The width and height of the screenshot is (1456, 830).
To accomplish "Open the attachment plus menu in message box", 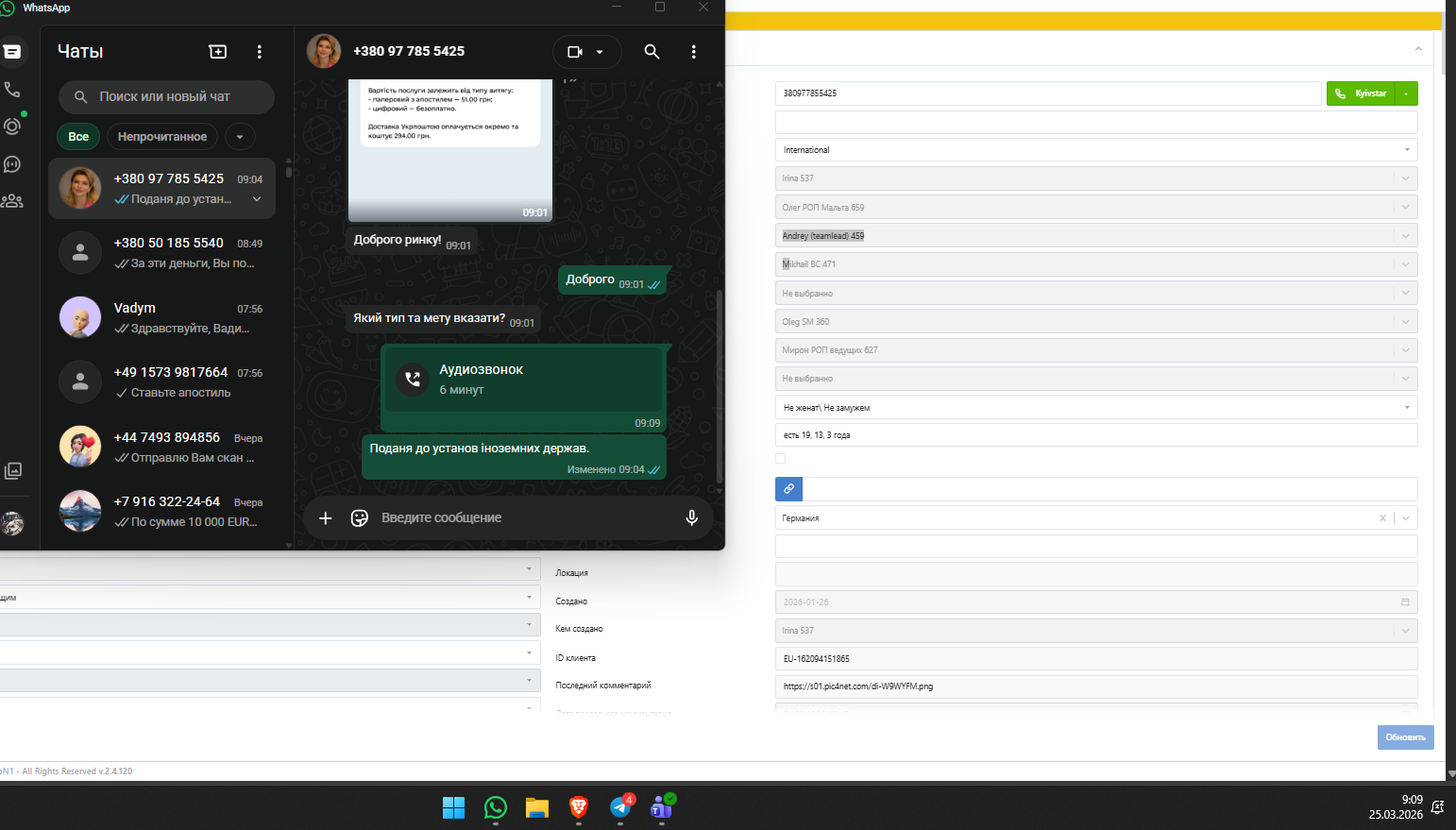I will 326,517.
